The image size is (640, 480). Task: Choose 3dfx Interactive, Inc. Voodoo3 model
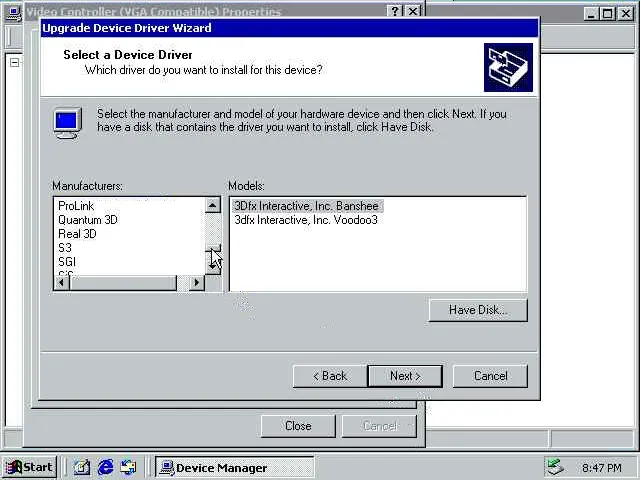pyautogui.click(x=306, y=220)
